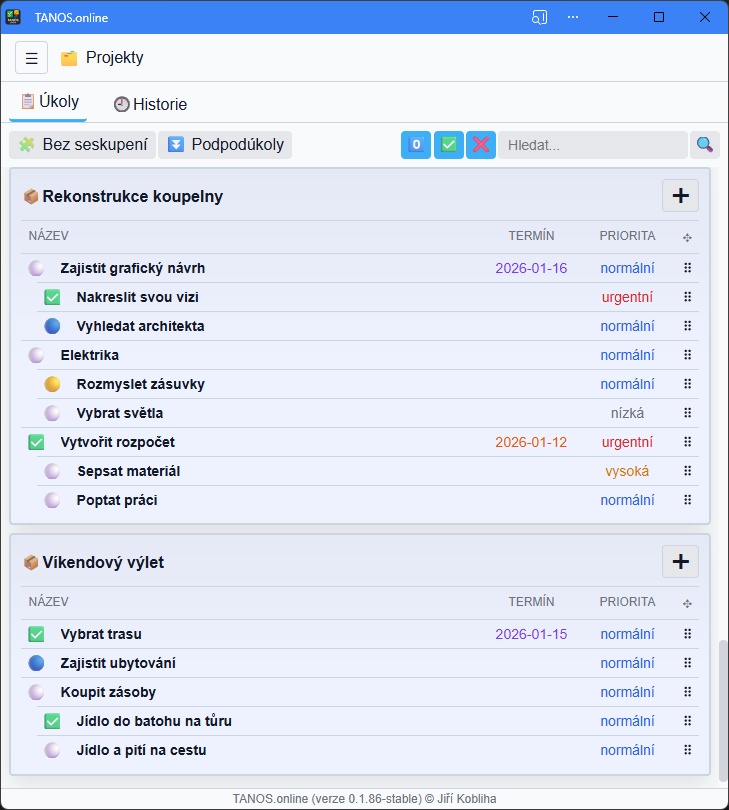Switch to the Historie tab
The width and height of the screenshot is (729, 810).
pos(150,104)
